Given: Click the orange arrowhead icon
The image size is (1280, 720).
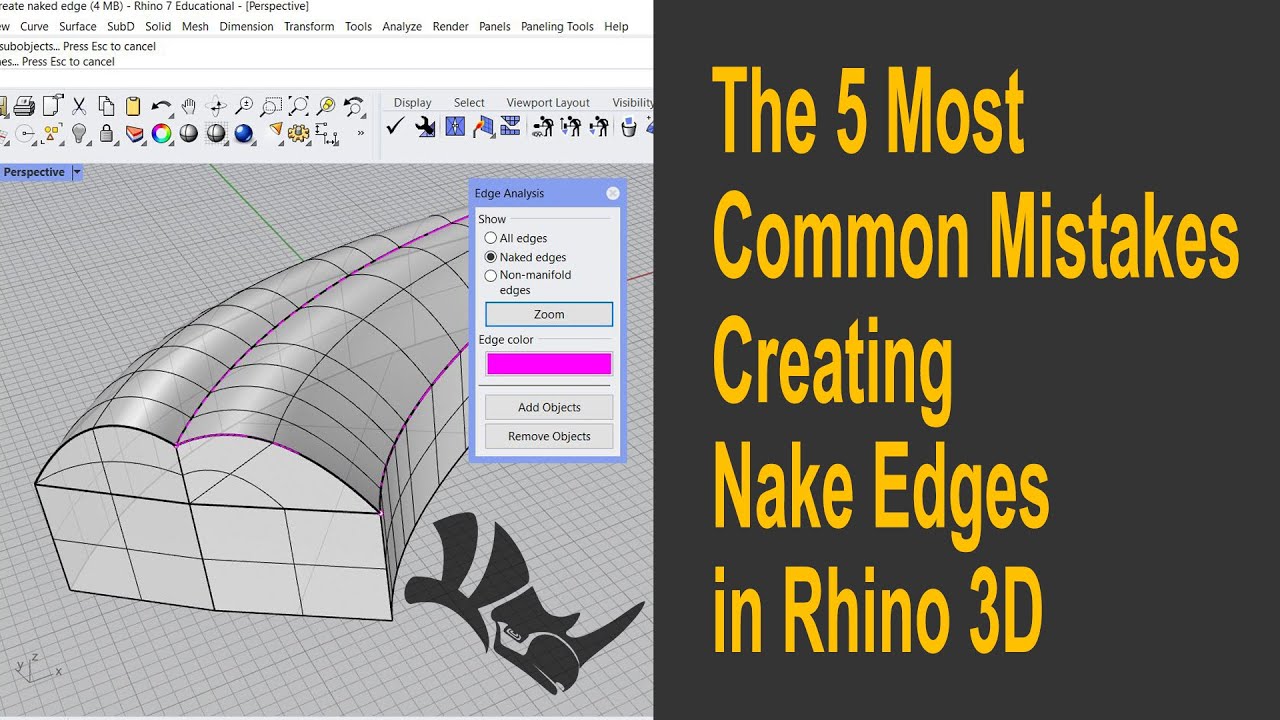Looking at the screenshot, I should click(x=276, y=131).
